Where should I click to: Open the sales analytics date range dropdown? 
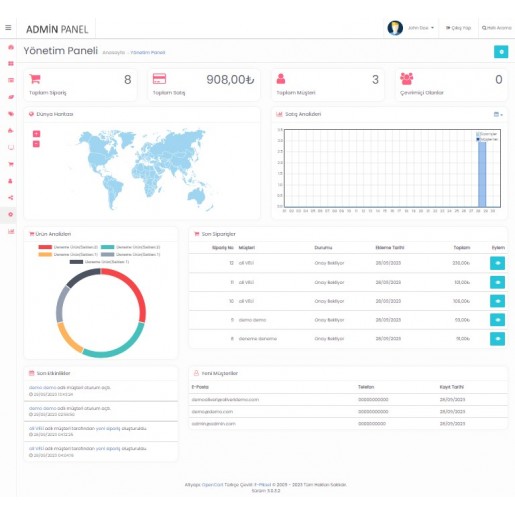click(498, 114)
